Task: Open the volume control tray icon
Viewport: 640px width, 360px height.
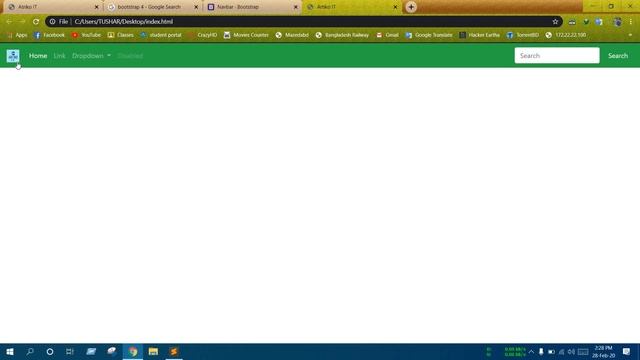Action: (x=571, y=352)
